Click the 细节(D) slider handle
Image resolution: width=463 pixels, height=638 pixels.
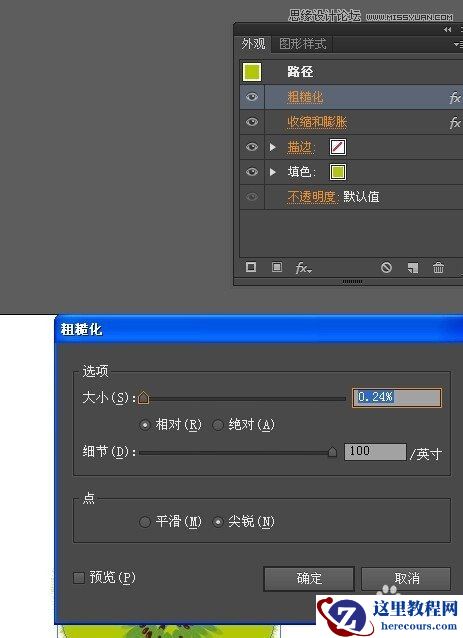332,452
